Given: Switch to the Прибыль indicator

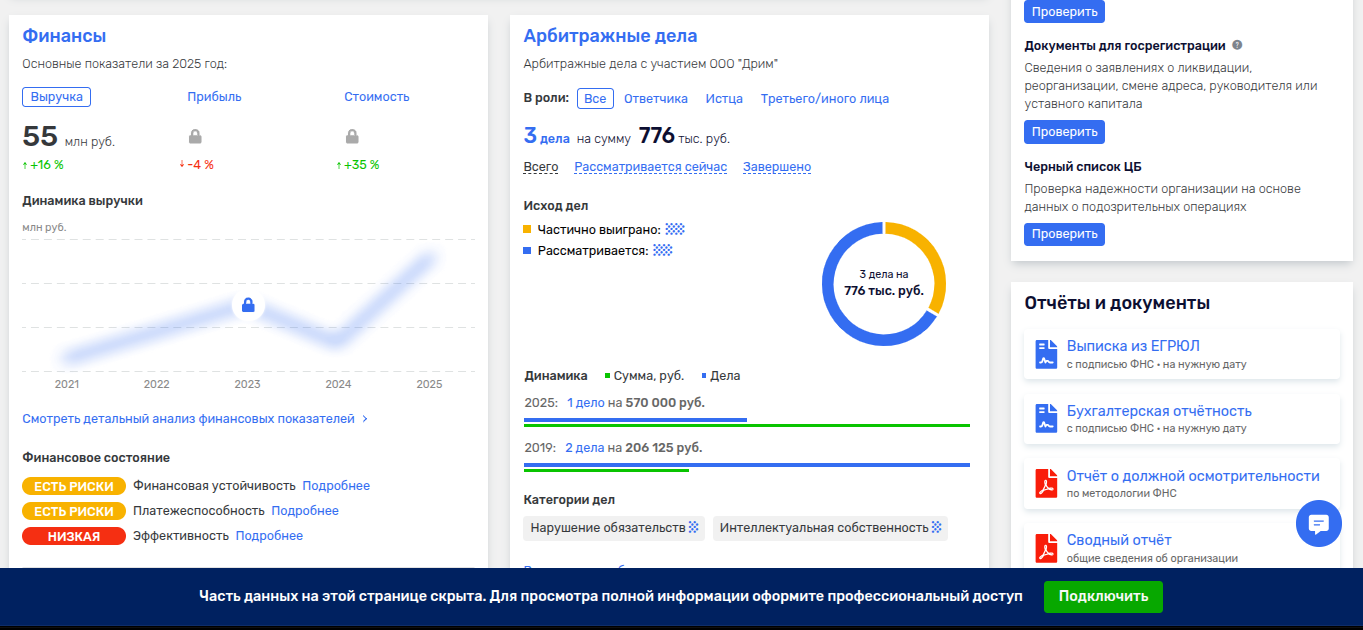Looking at the screenshot, I should (x=214, y=97).
